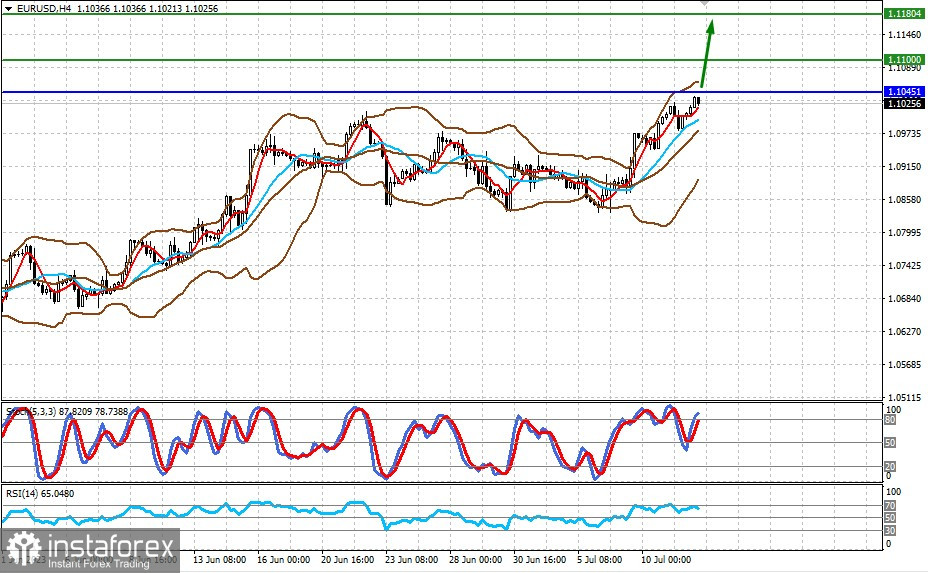Click the 5 Jul 08:00 time label

point(600,559)
